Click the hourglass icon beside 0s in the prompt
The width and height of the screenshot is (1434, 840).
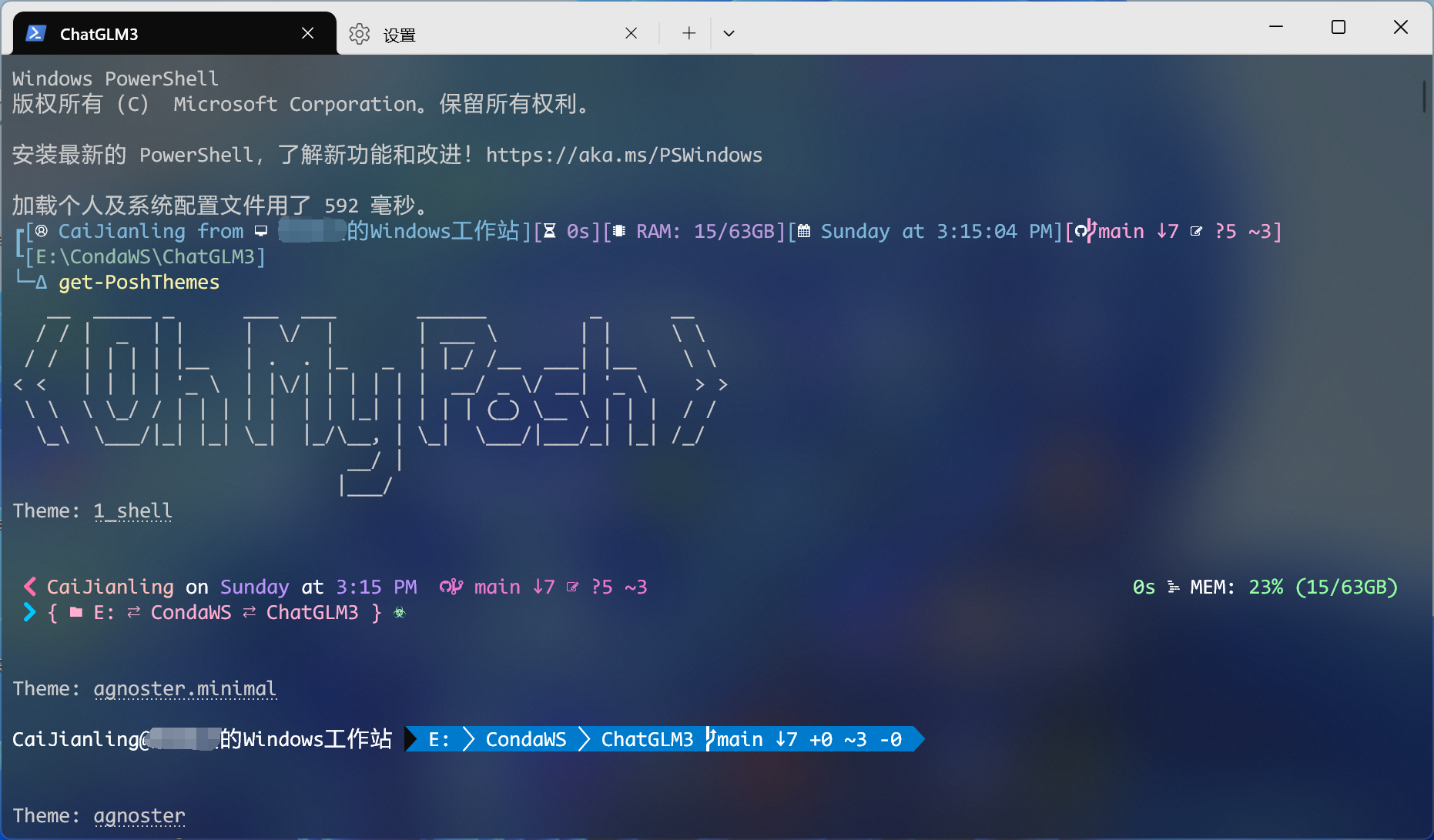click(x=550, y=231)
